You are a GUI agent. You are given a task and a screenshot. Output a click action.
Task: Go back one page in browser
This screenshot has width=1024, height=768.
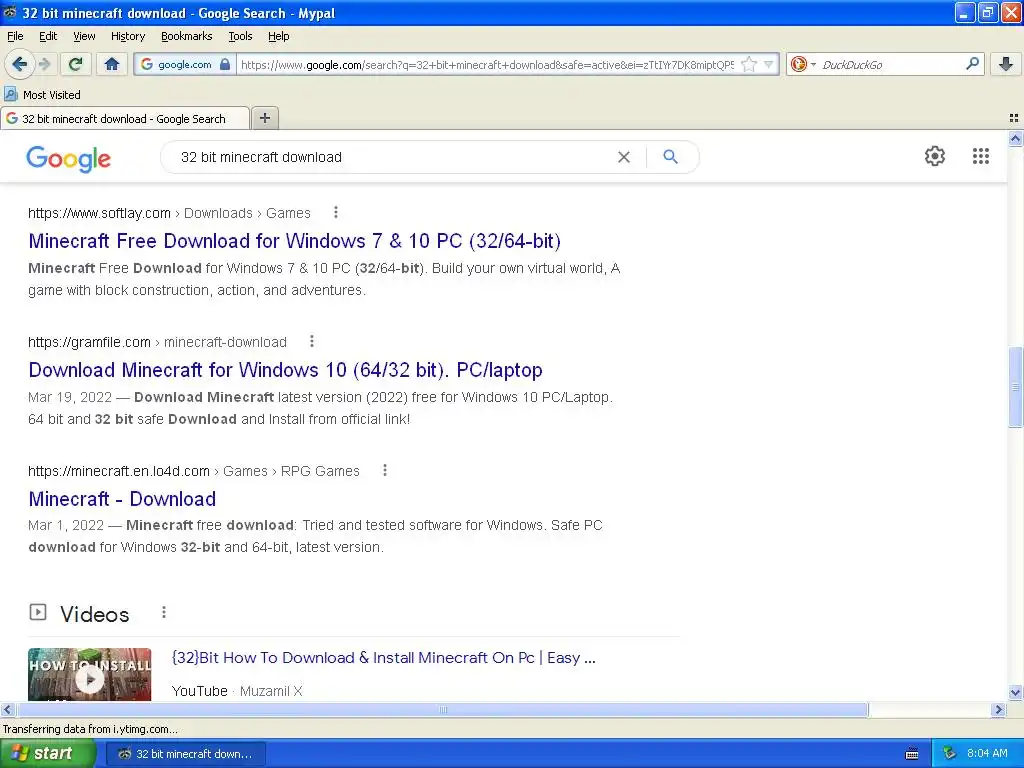[x=20, y=64]
